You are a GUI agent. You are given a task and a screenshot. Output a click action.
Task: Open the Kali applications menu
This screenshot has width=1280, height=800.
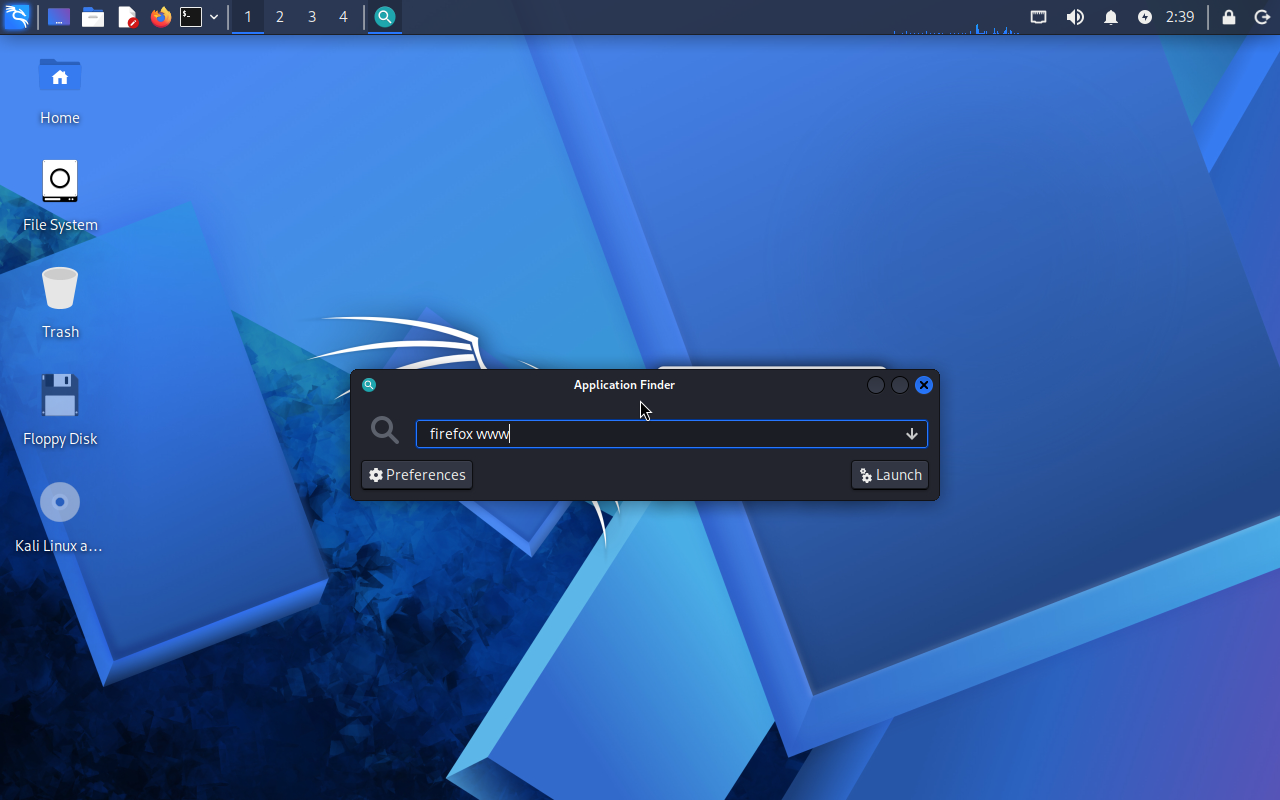click(17, 17)
